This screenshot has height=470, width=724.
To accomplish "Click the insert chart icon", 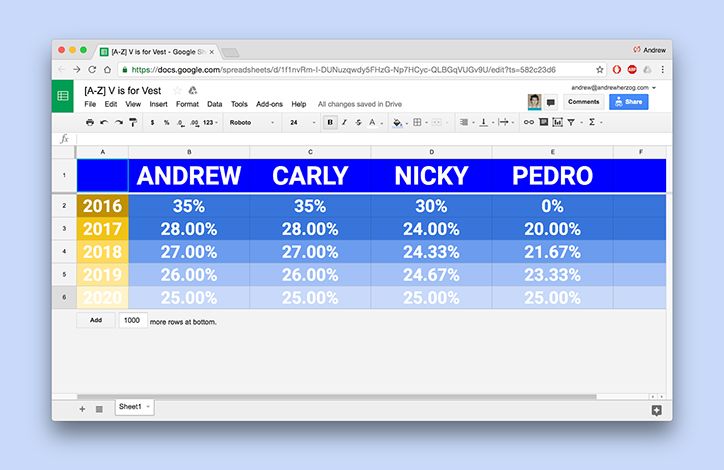I will click(558, 122).
